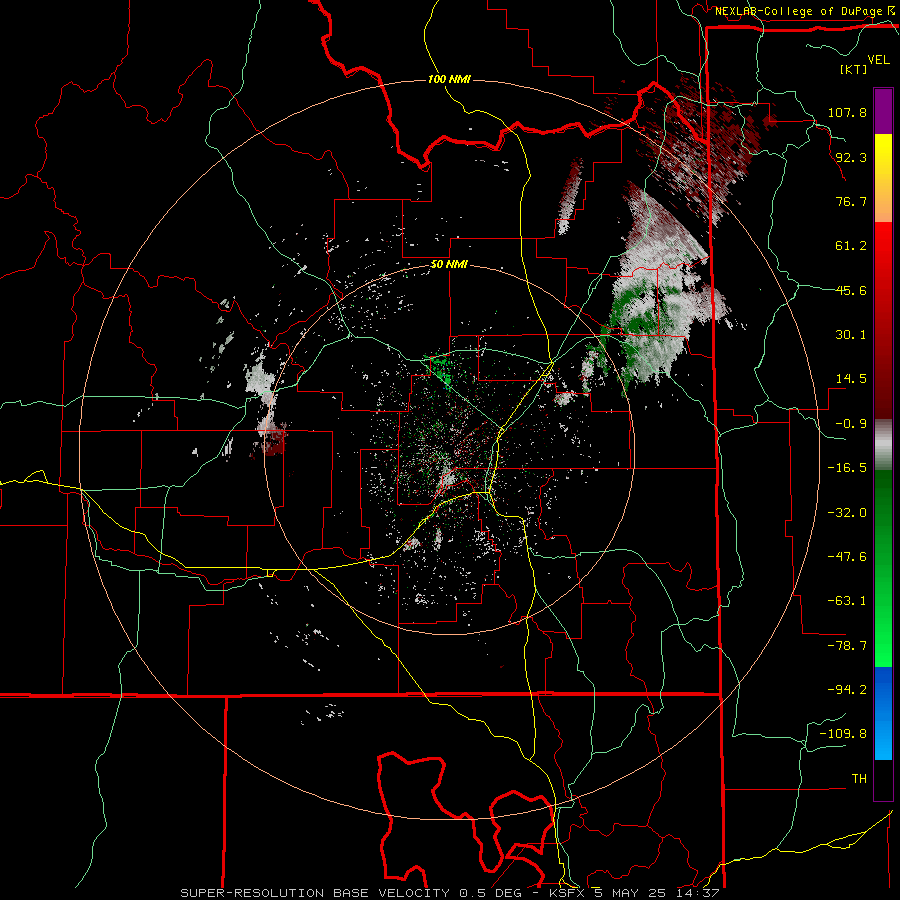Click the 76.7 legend value

851,201
